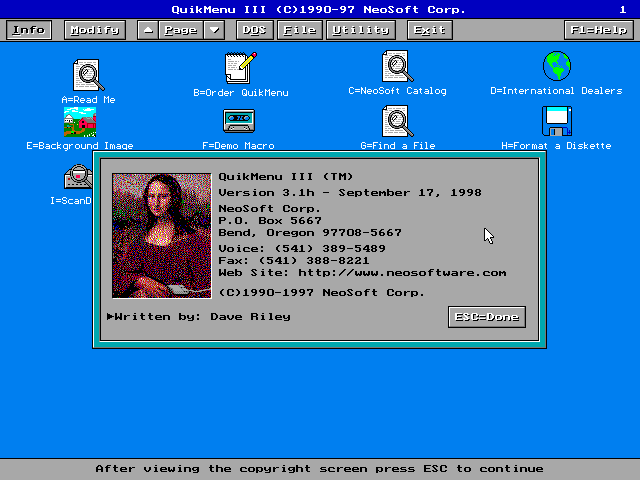Open International Dealers globe icon
640x480 pixels.
557,66
